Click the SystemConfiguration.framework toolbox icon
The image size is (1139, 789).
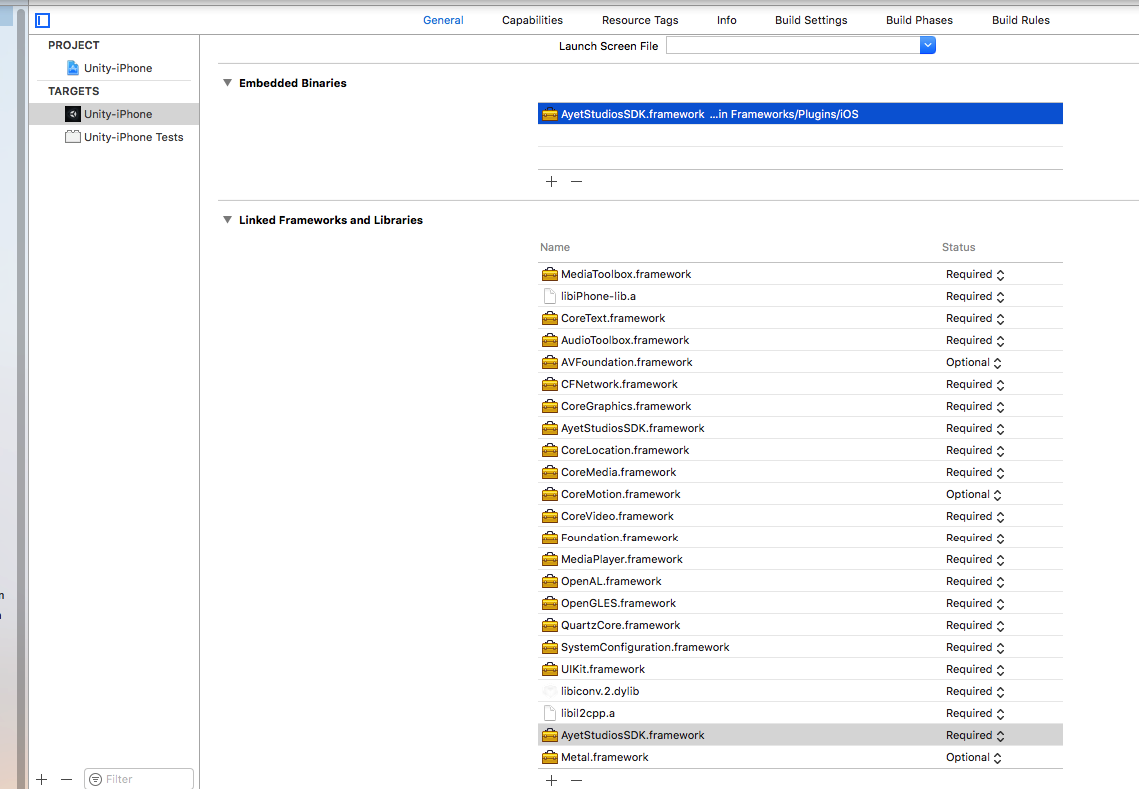click(x=550, y=648)
